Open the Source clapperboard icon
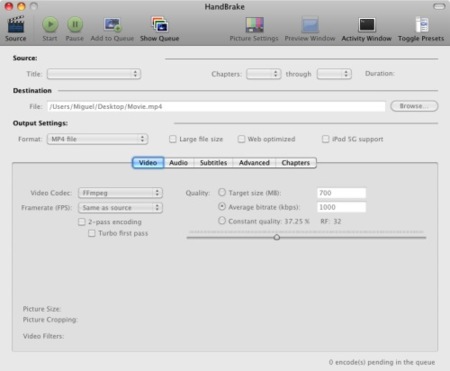 point(16,24)
